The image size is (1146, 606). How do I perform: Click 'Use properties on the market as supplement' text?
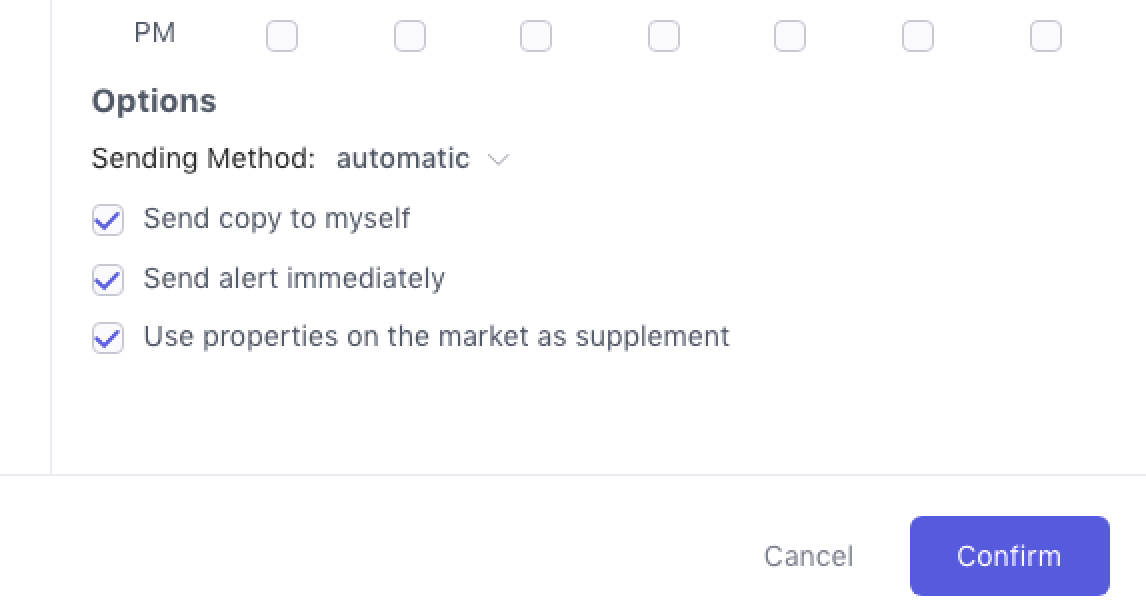coord(437,336)
